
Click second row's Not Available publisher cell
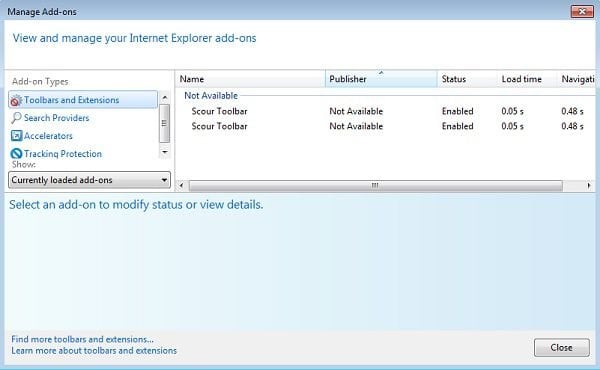tap(356, 126)
